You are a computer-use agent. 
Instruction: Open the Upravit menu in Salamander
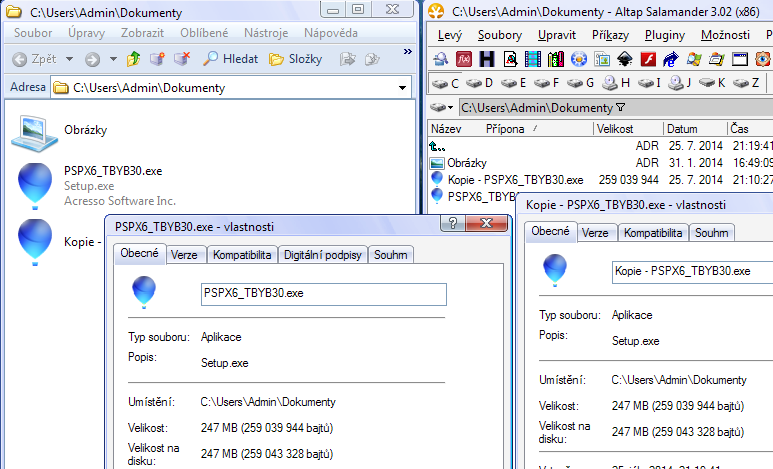click(557, 35)
